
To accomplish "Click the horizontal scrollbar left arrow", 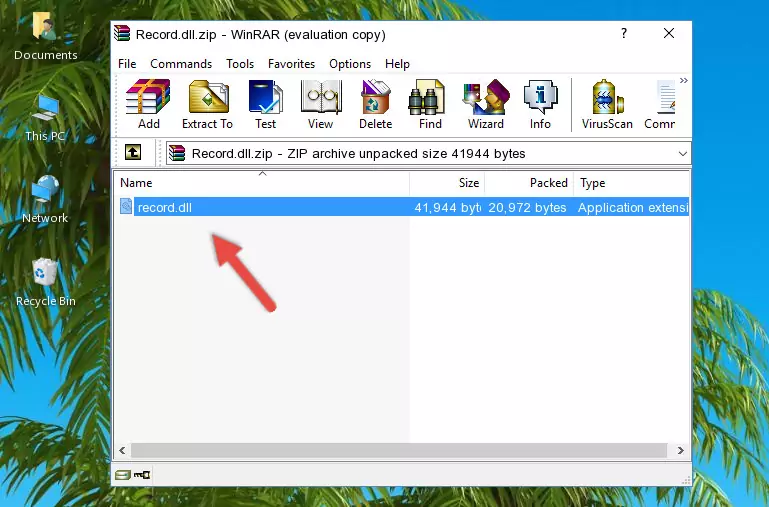I will point(122,450).
